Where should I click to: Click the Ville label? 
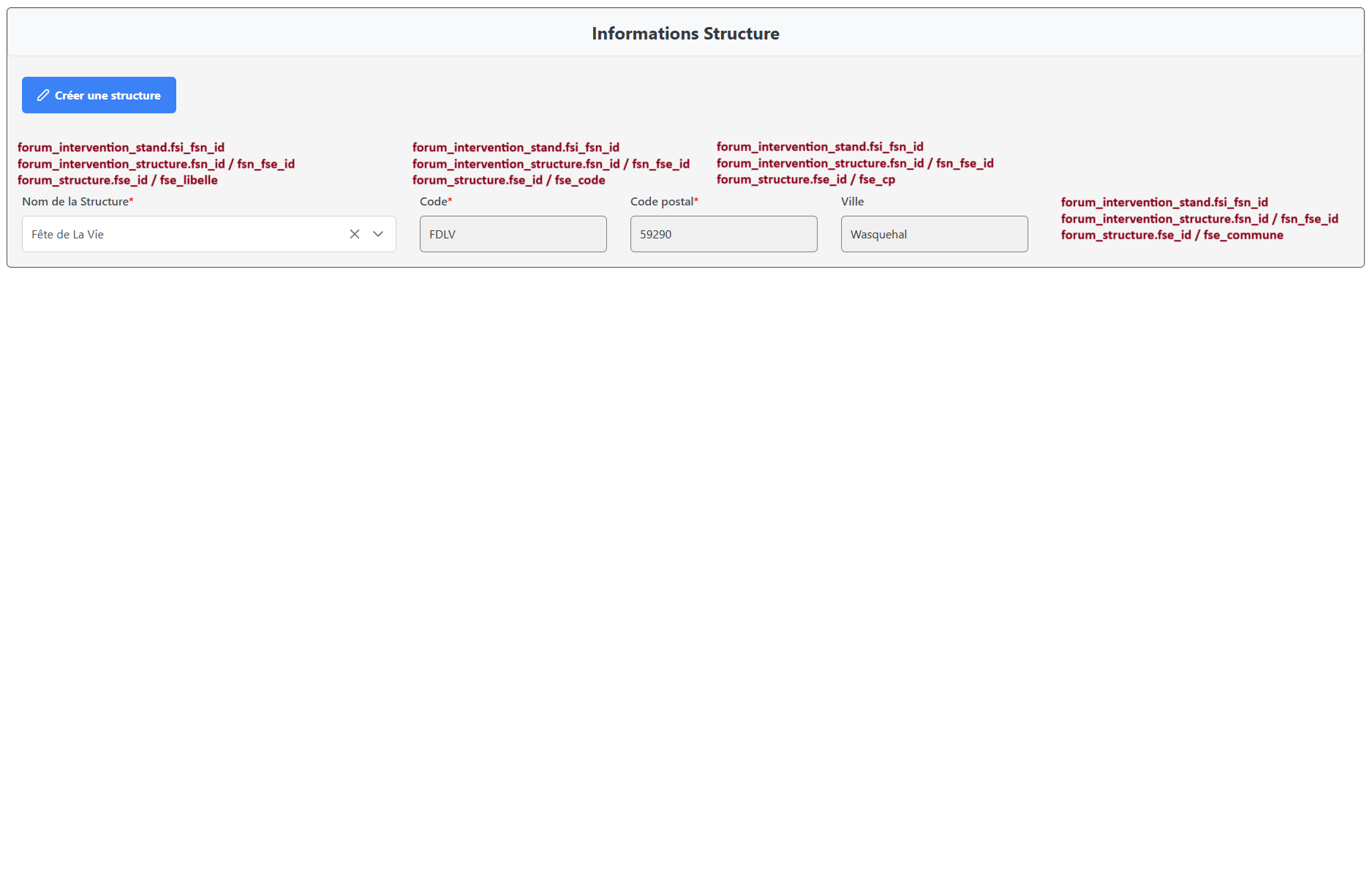click(852, 202)
